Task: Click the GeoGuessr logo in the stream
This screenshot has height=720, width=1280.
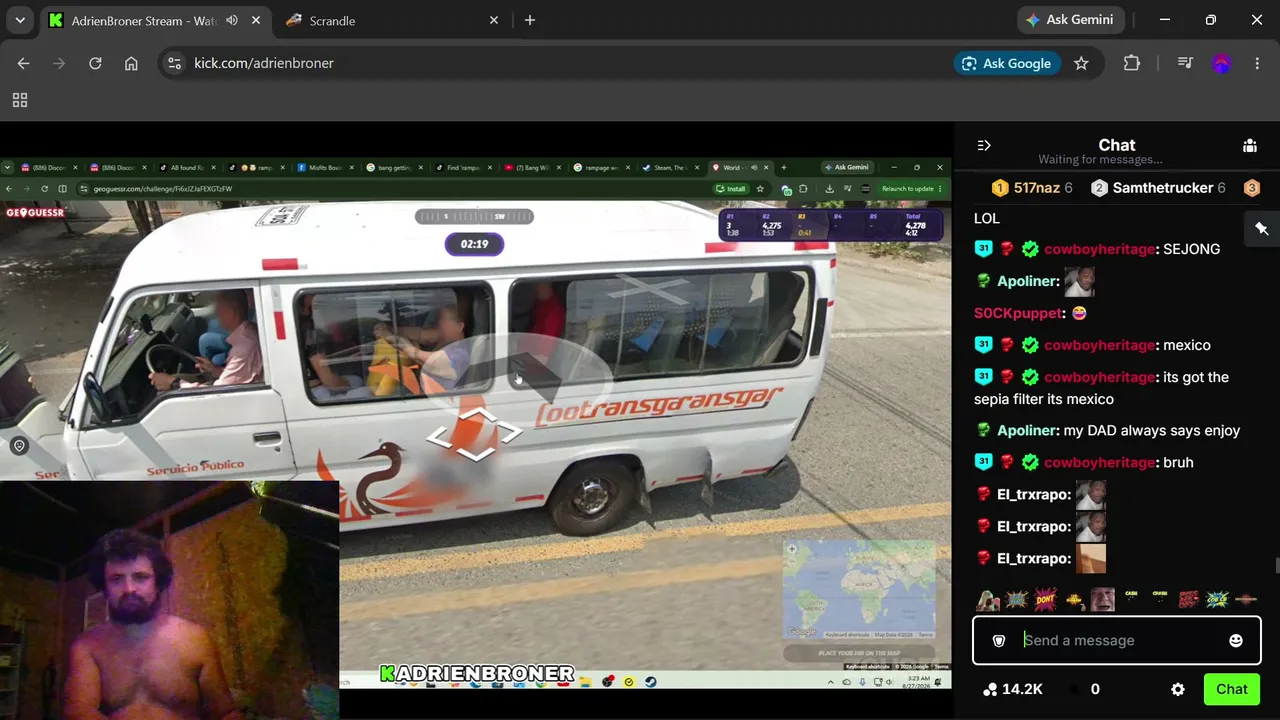Action: (x=36, y=212)
